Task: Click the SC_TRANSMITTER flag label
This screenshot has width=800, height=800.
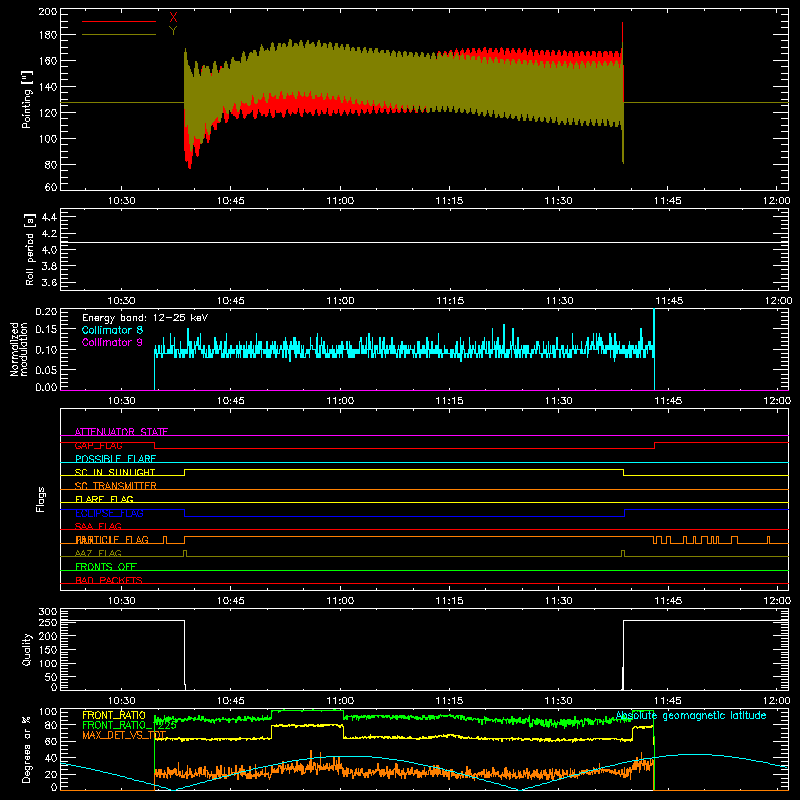Action: pos(116,486)
